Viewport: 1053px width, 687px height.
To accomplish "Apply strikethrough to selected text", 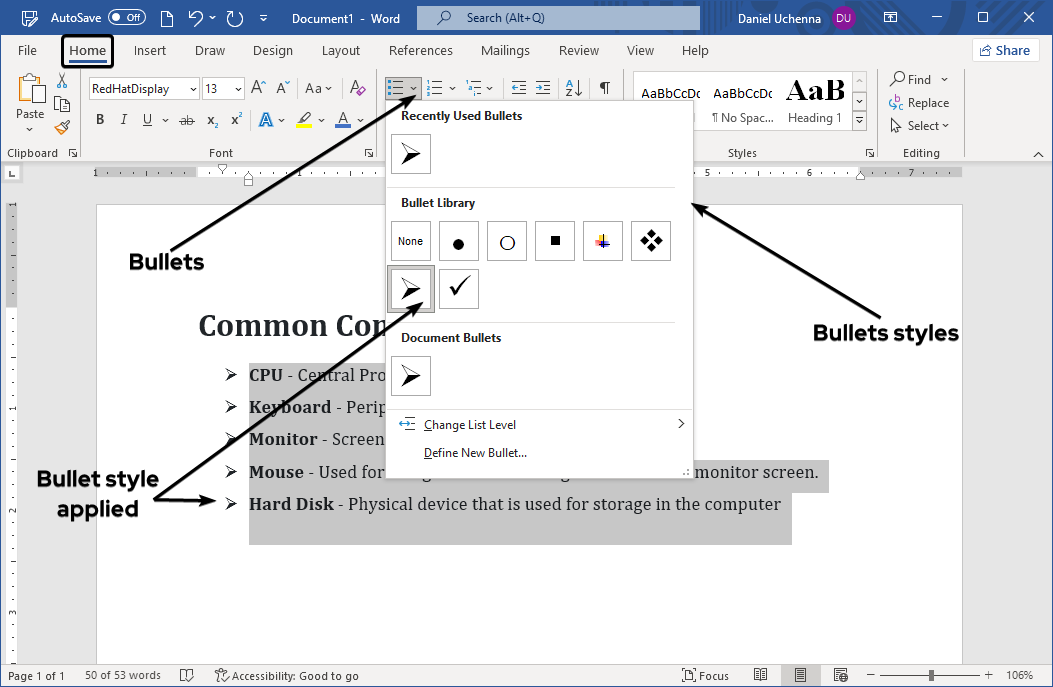I will [186, 120].
